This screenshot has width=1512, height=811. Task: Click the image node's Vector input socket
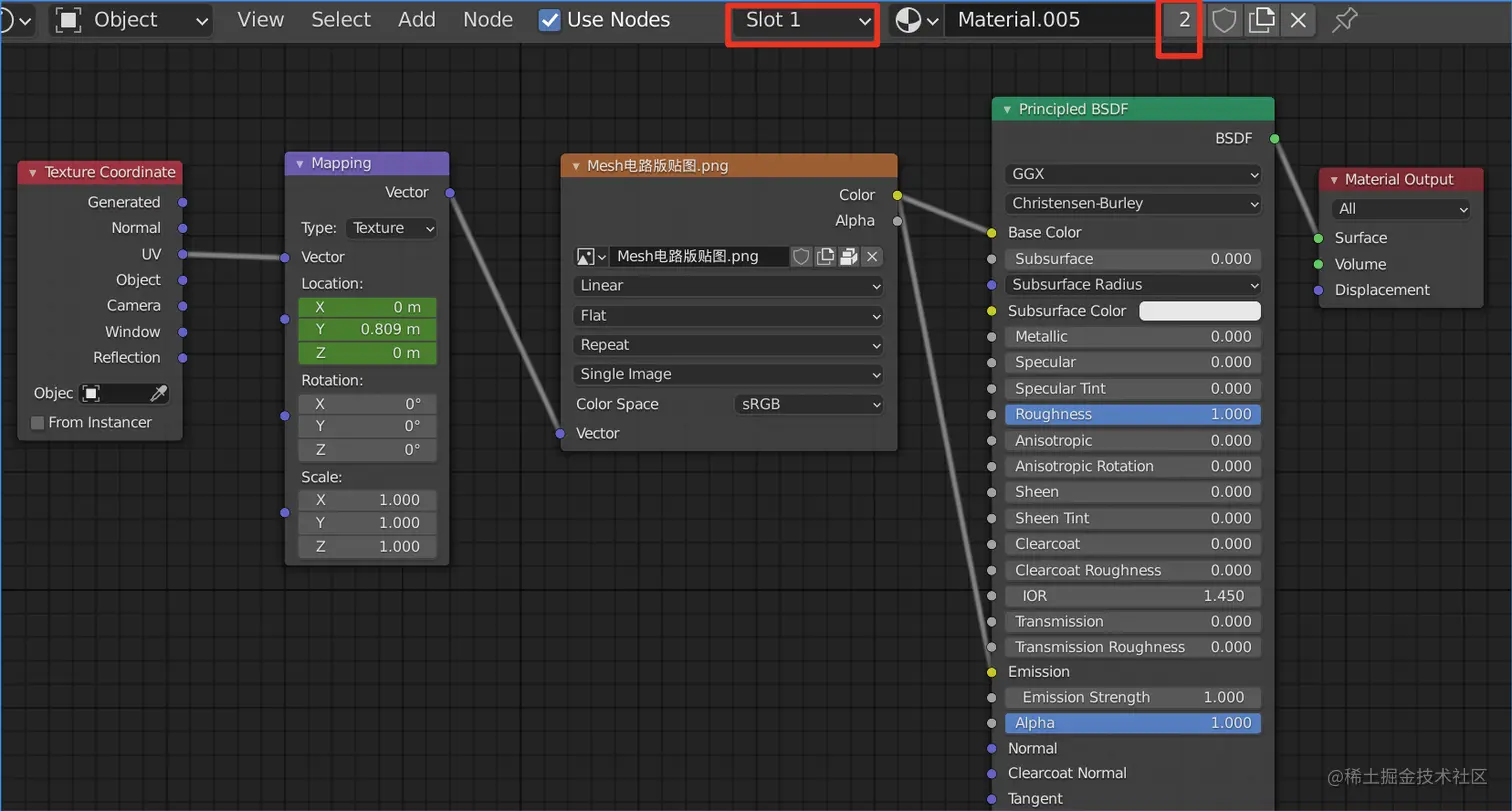[561, 433]
